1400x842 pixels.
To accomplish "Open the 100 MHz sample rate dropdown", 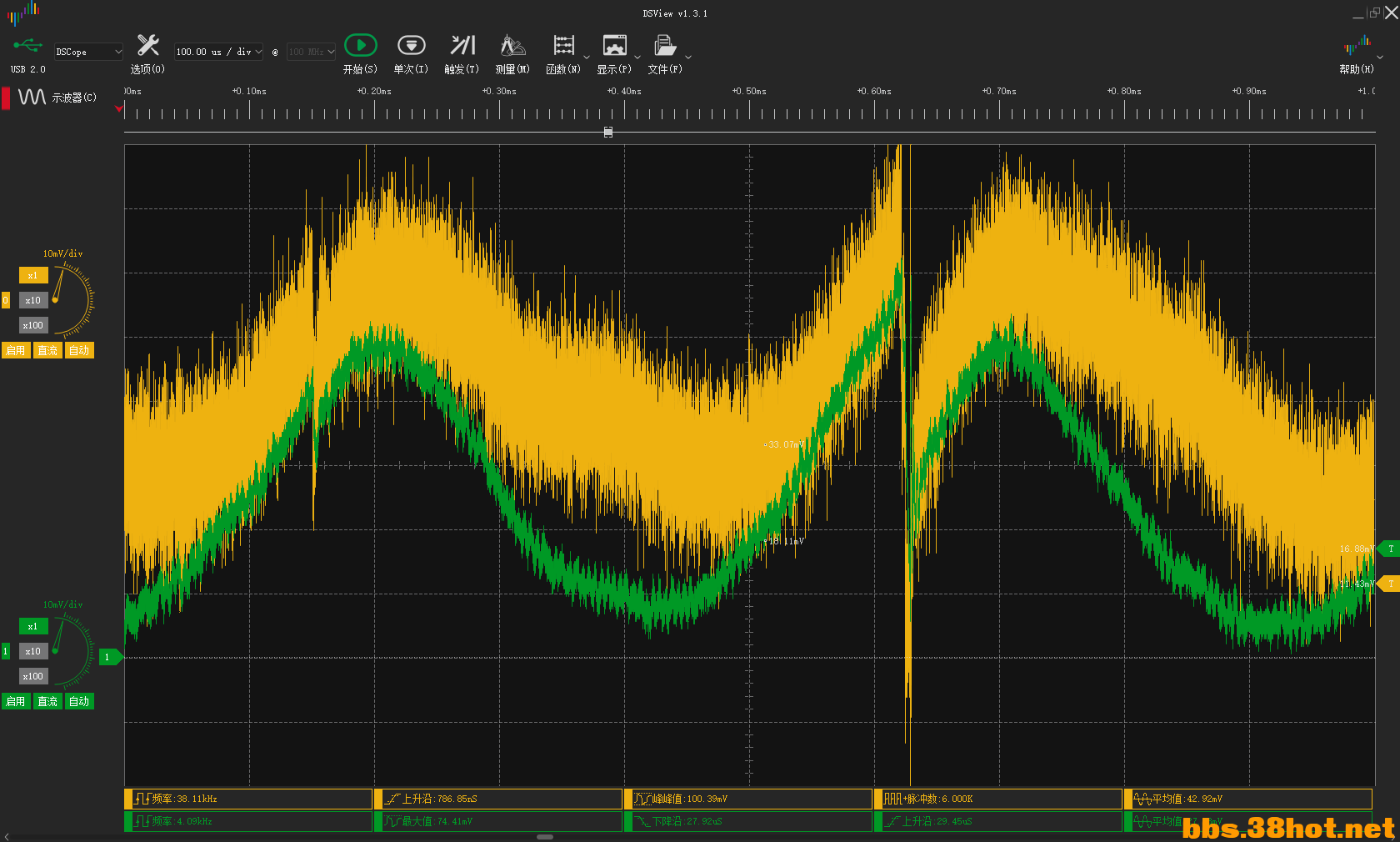I will 311,52.
